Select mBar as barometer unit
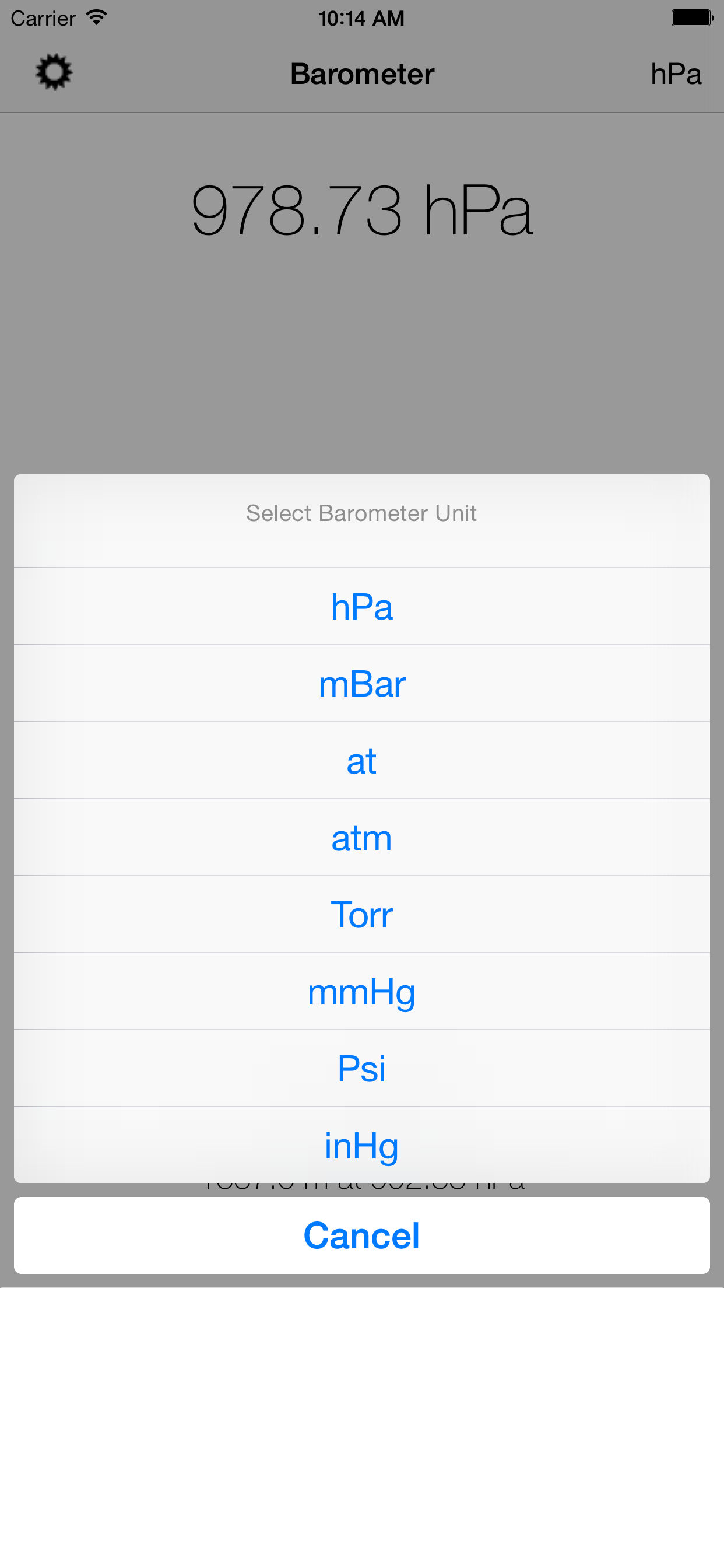 point(361,684)
